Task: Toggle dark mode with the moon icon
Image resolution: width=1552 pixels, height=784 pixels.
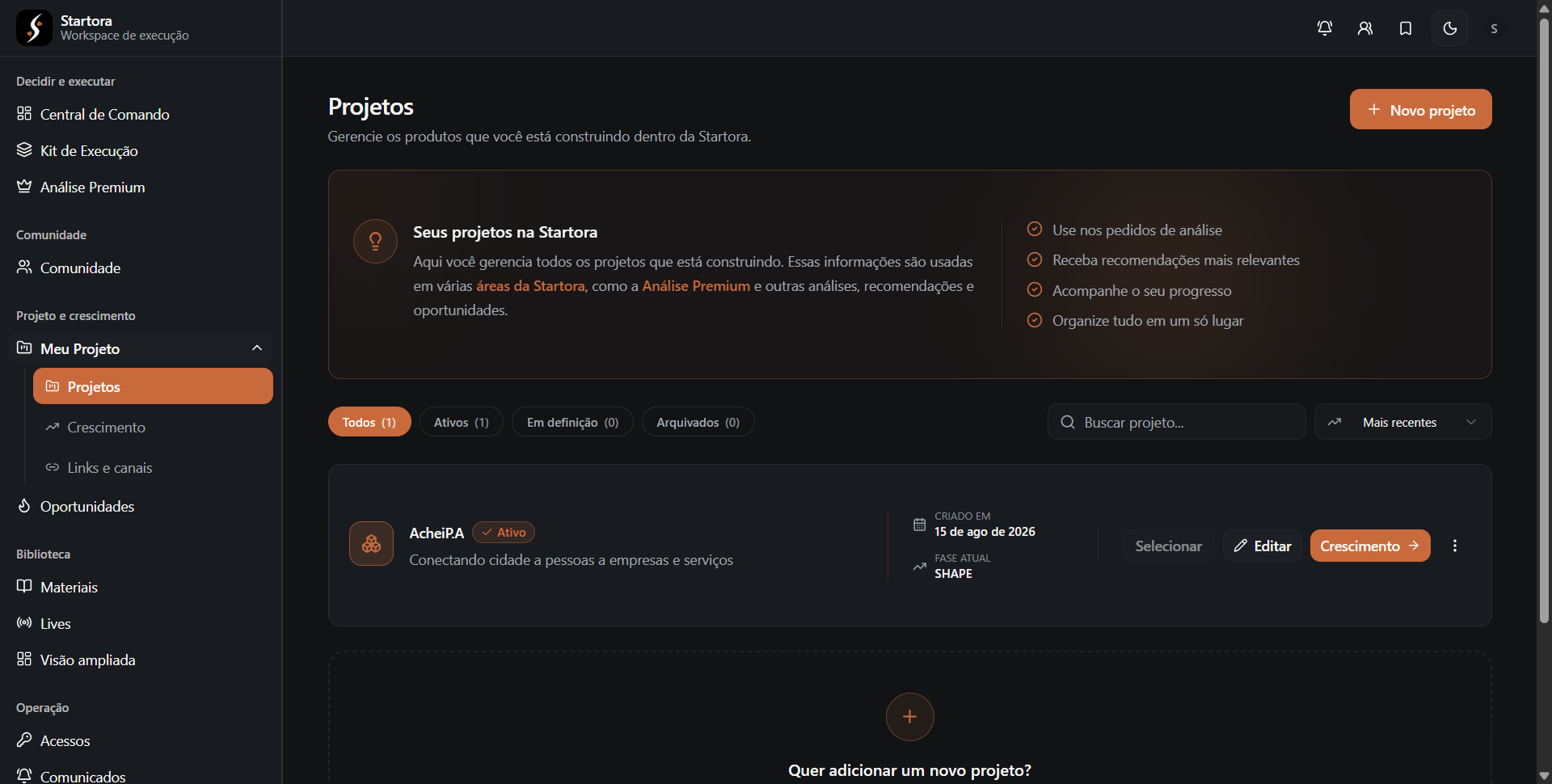Action: coord(1450,28)
